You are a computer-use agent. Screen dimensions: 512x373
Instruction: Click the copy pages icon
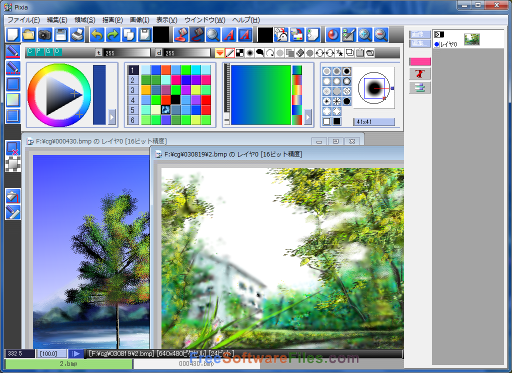tap(129, 35)
